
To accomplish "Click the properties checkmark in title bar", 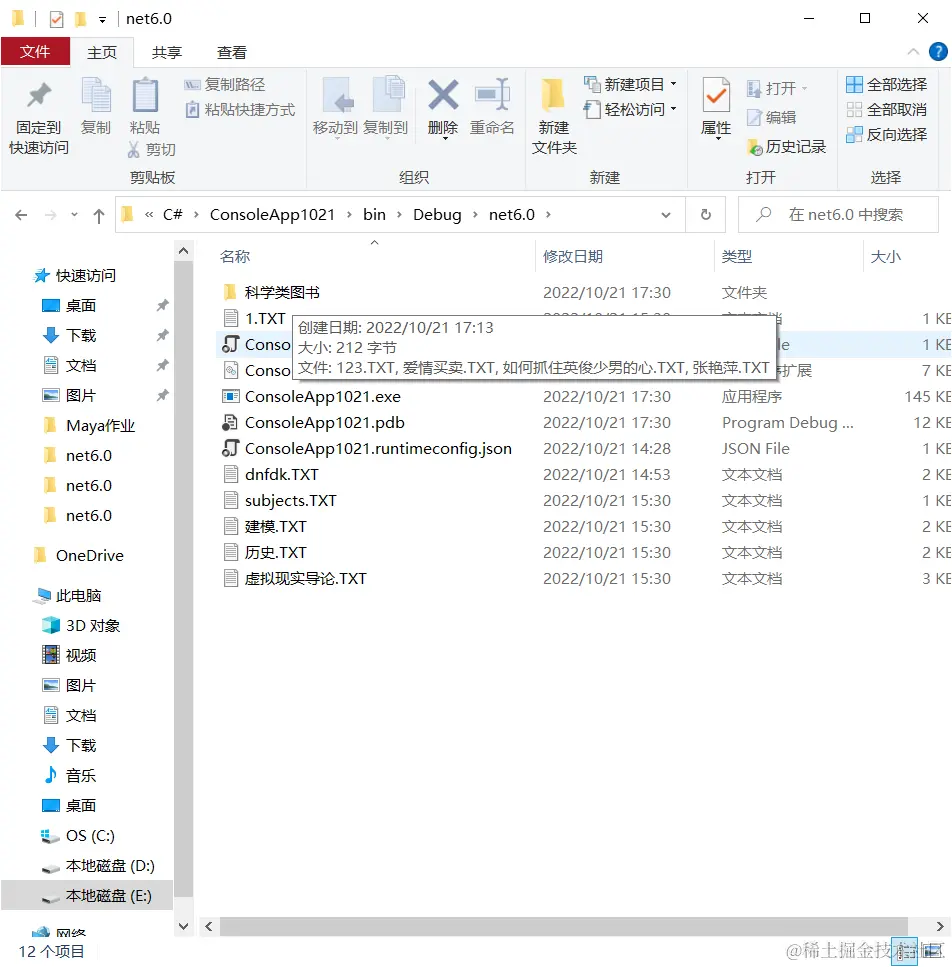I will coord(56,19).
